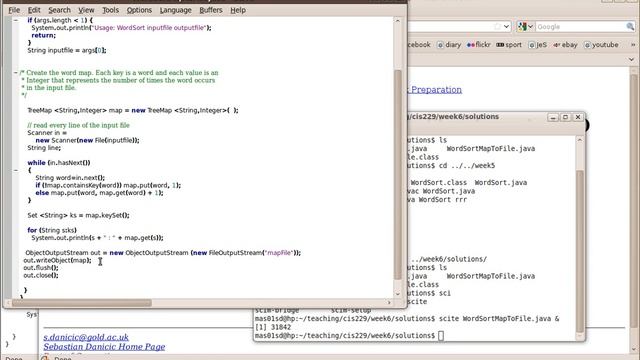The width and height of the screenshot is (640, 360).
Task: Click the editor vertical scrollbar up arrow
Action: coord(398,20)
